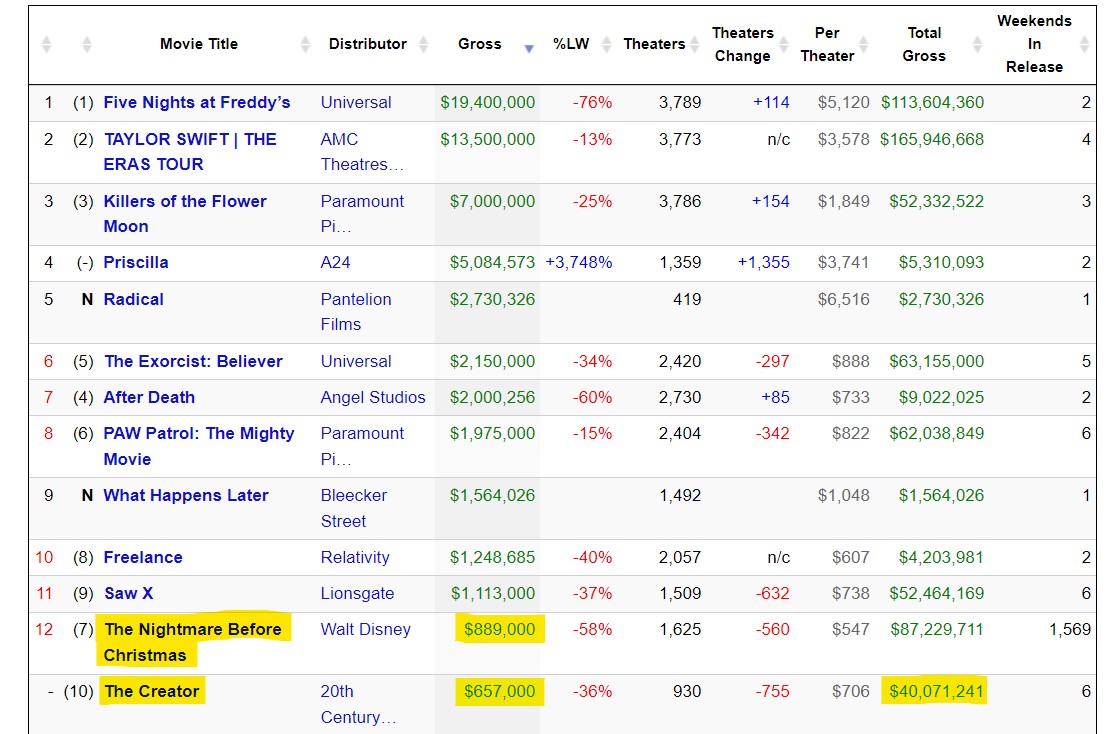
Task: Sort by the Per Theater column header
Action: click(827, 44)
